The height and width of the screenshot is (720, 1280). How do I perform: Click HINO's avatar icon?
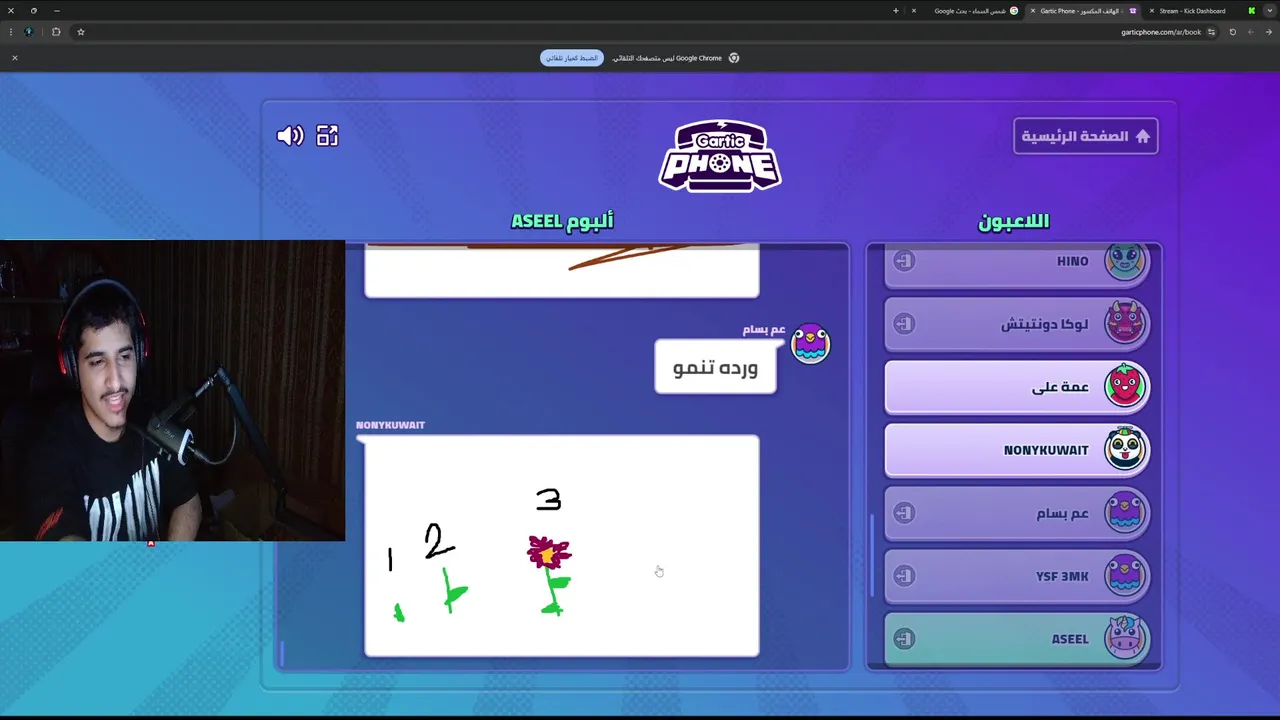[1125, 261]
